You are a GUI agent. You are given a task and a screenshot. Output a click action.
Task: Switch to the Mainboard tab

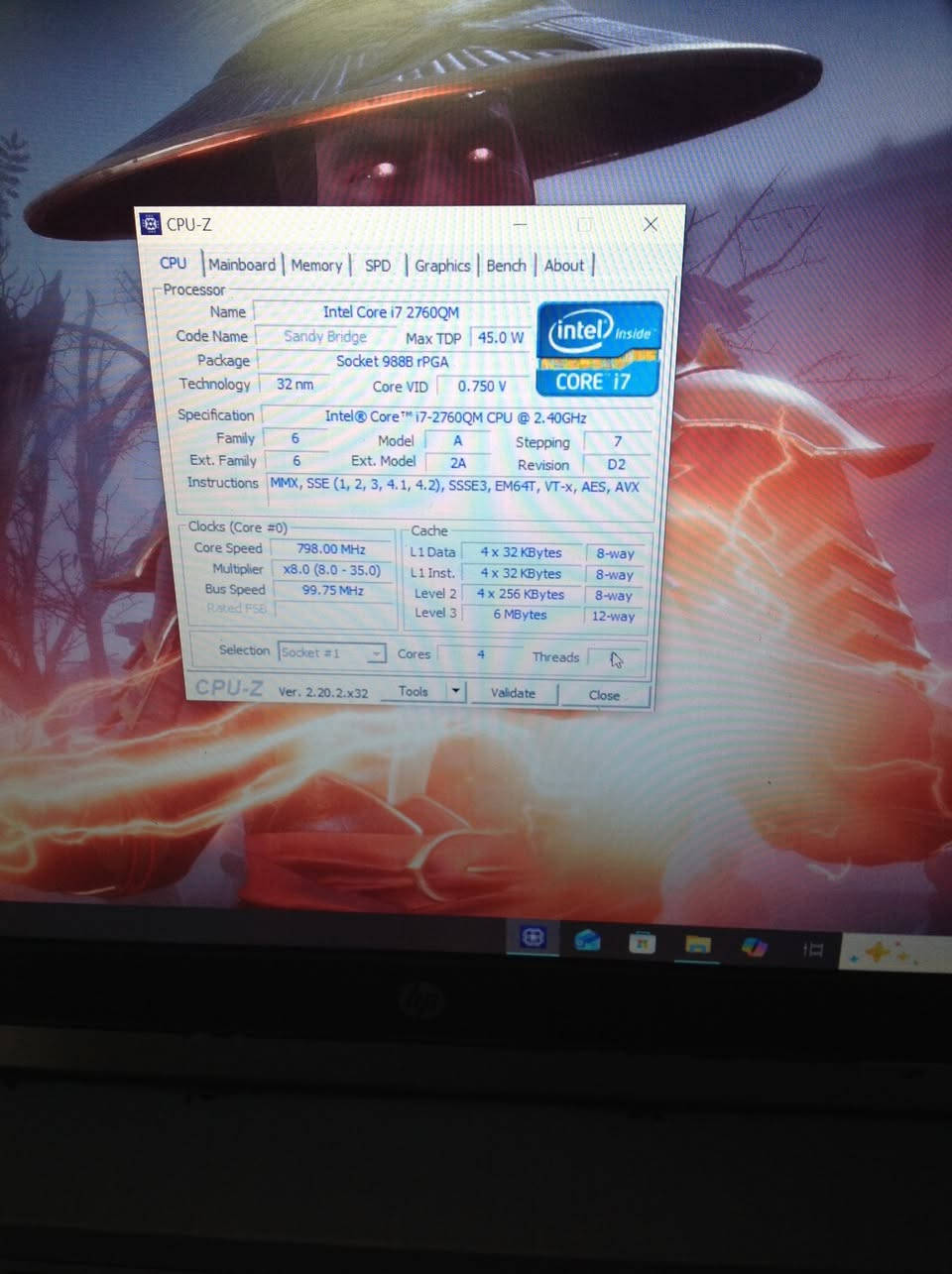tap(242, 265)
